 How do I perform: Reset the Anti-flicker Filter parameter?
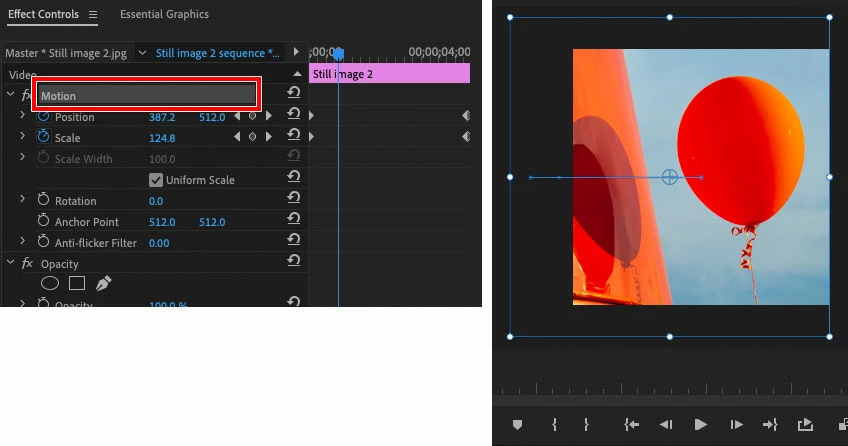294,239
